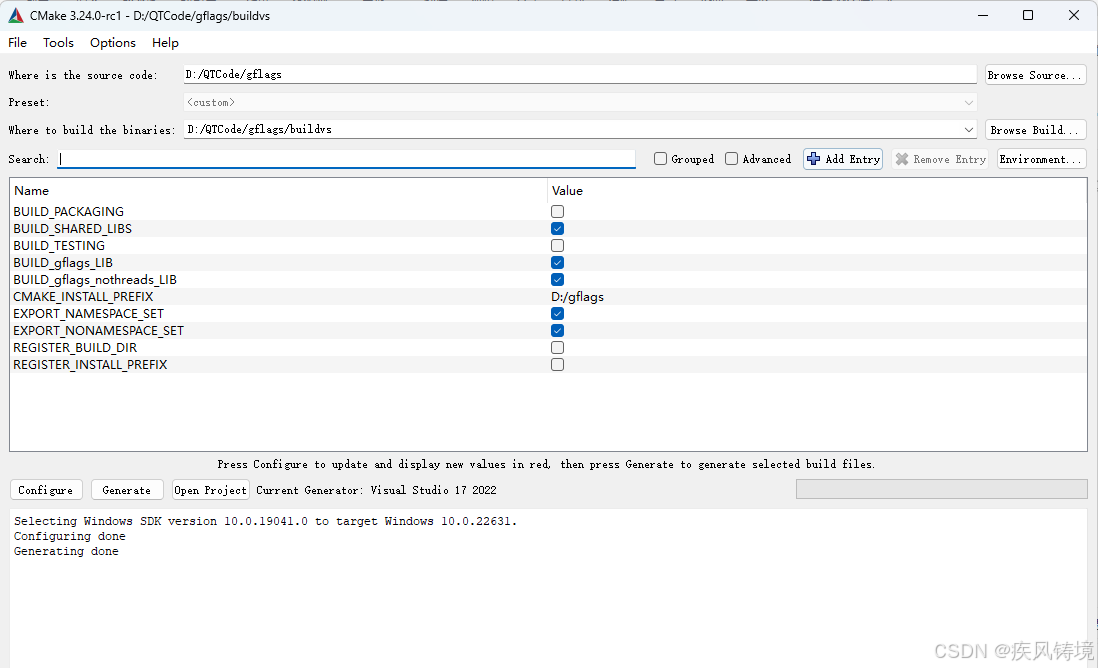Image resolution: width=1098 pixels, height=668 pixels.
Task: Click the Open Project button
Action: point(211,490)
